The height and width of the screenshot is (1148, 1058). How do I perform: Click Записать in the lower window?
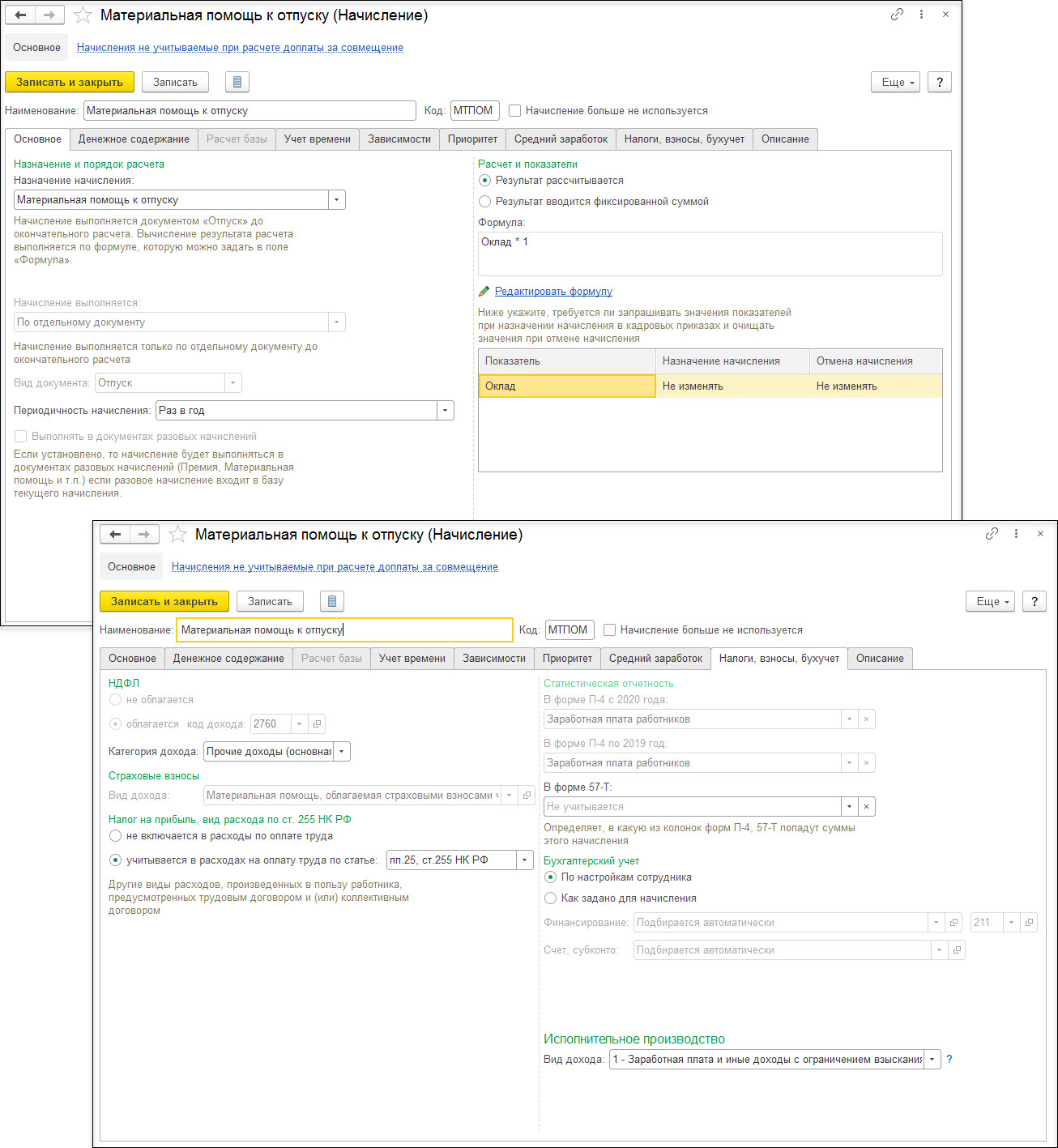[270, 601]
